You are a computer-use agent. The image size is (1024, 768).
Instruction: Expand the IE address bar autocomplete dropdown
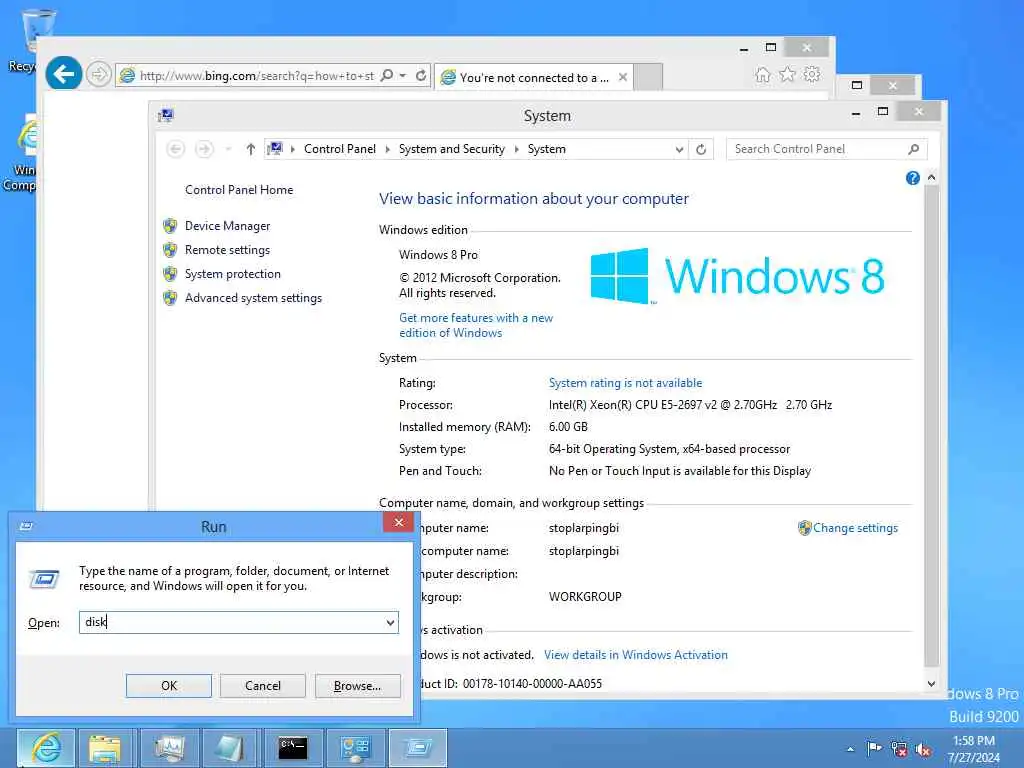[x=403, y=76]
